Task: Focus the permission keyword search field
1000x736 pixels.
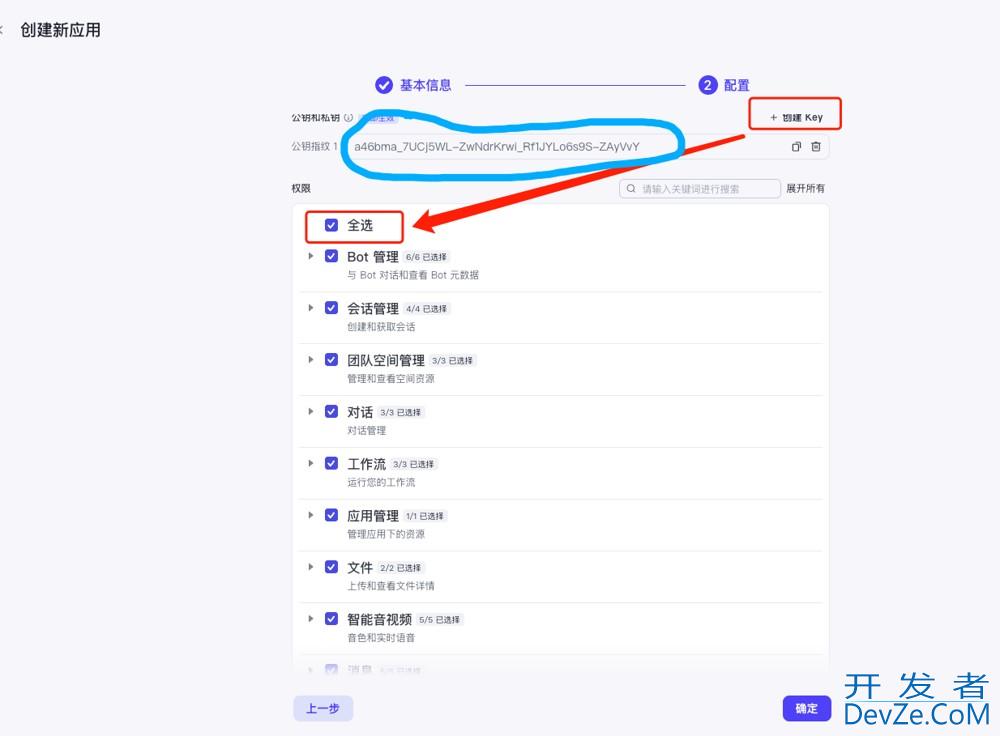Action: tap(700, 189)
